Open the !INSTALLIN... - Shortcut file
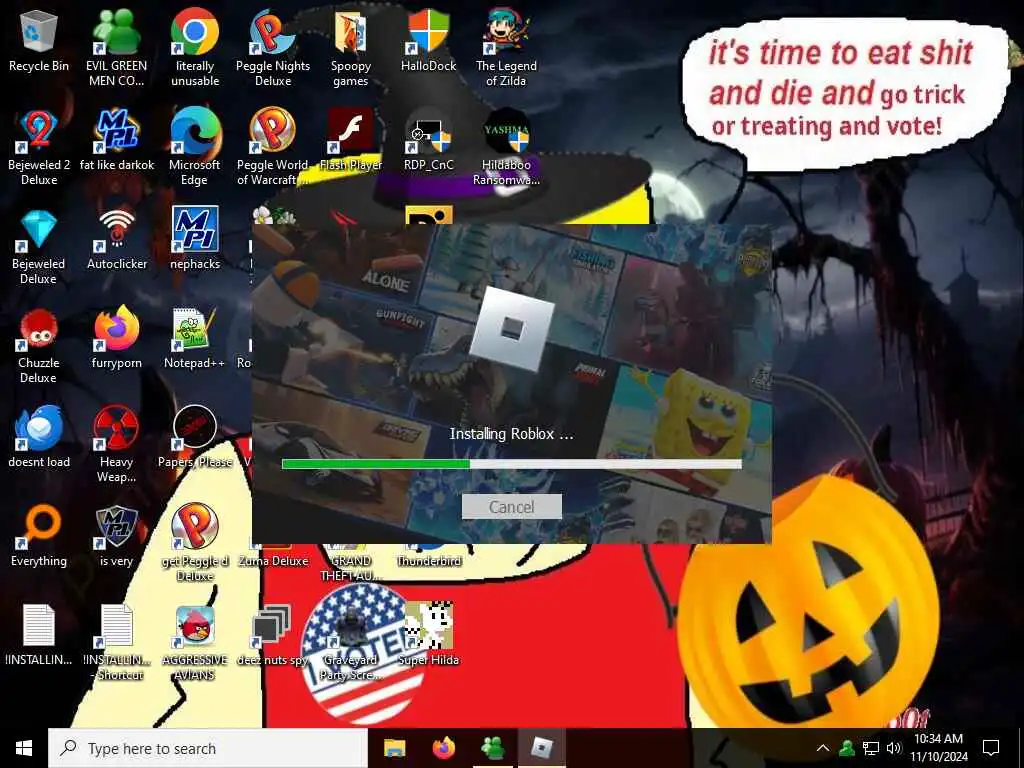This screenshot has height=768, width=1024. tap(116, 641)
